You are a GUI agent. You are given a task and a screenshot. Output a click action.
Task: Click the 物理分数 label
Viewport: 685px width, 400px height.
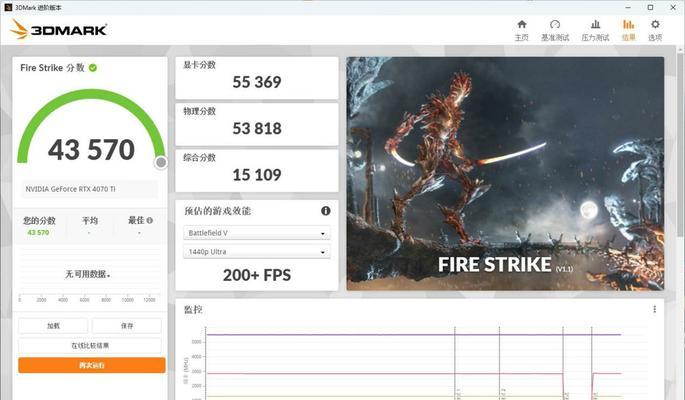click(x=199, y=111)
